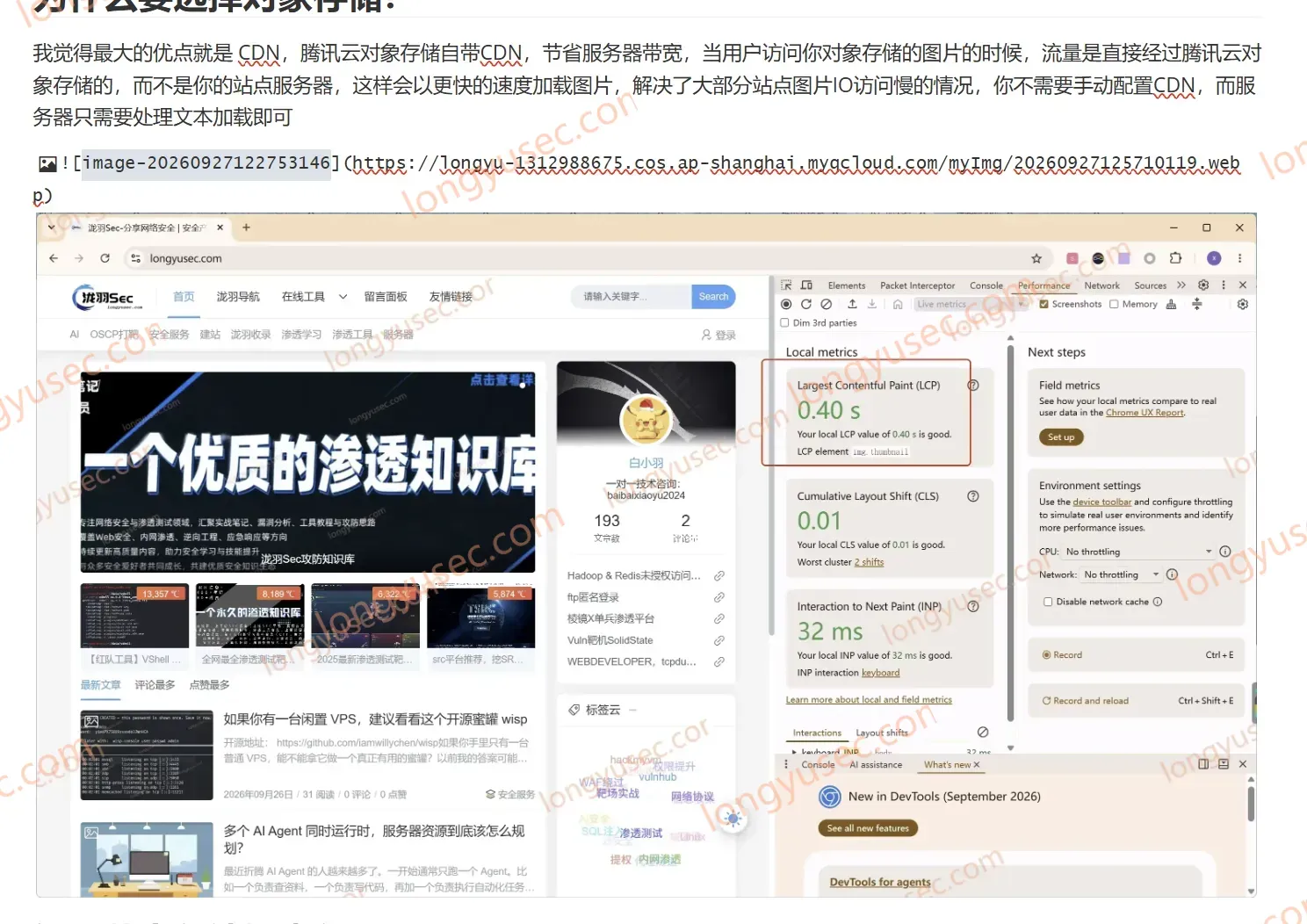Viewport: 1307px width, 924px height.
Task: Open the Network throttling dropdown
Action: point(1122,574)
